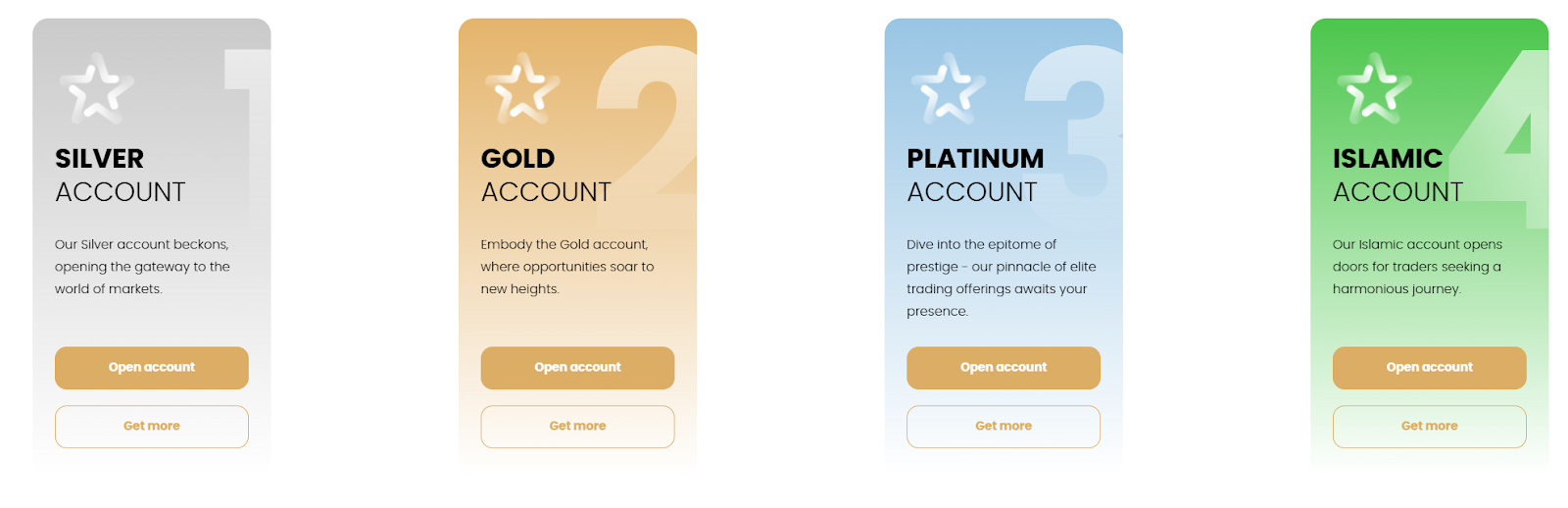Click the star icon on Islamic card
Image resolution: width=1568 pixels, height=508 pixels.
pos(1374,88)
